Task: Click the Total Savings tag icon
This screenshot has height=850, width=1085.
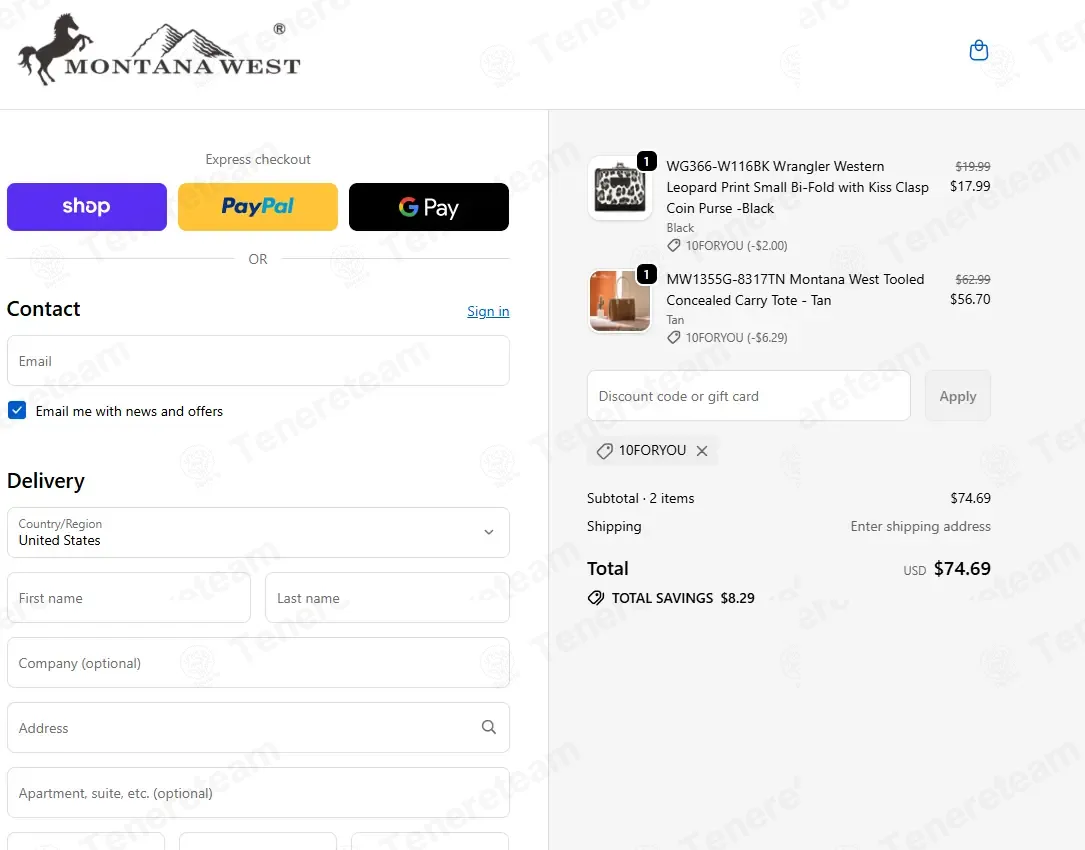Action: coord(595,598)
